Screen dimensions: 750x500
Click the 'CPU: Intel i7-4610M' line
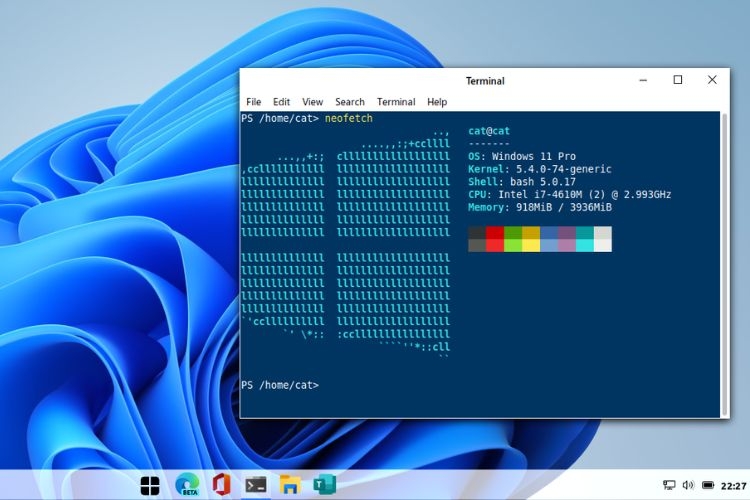click(x=570, y=194)
